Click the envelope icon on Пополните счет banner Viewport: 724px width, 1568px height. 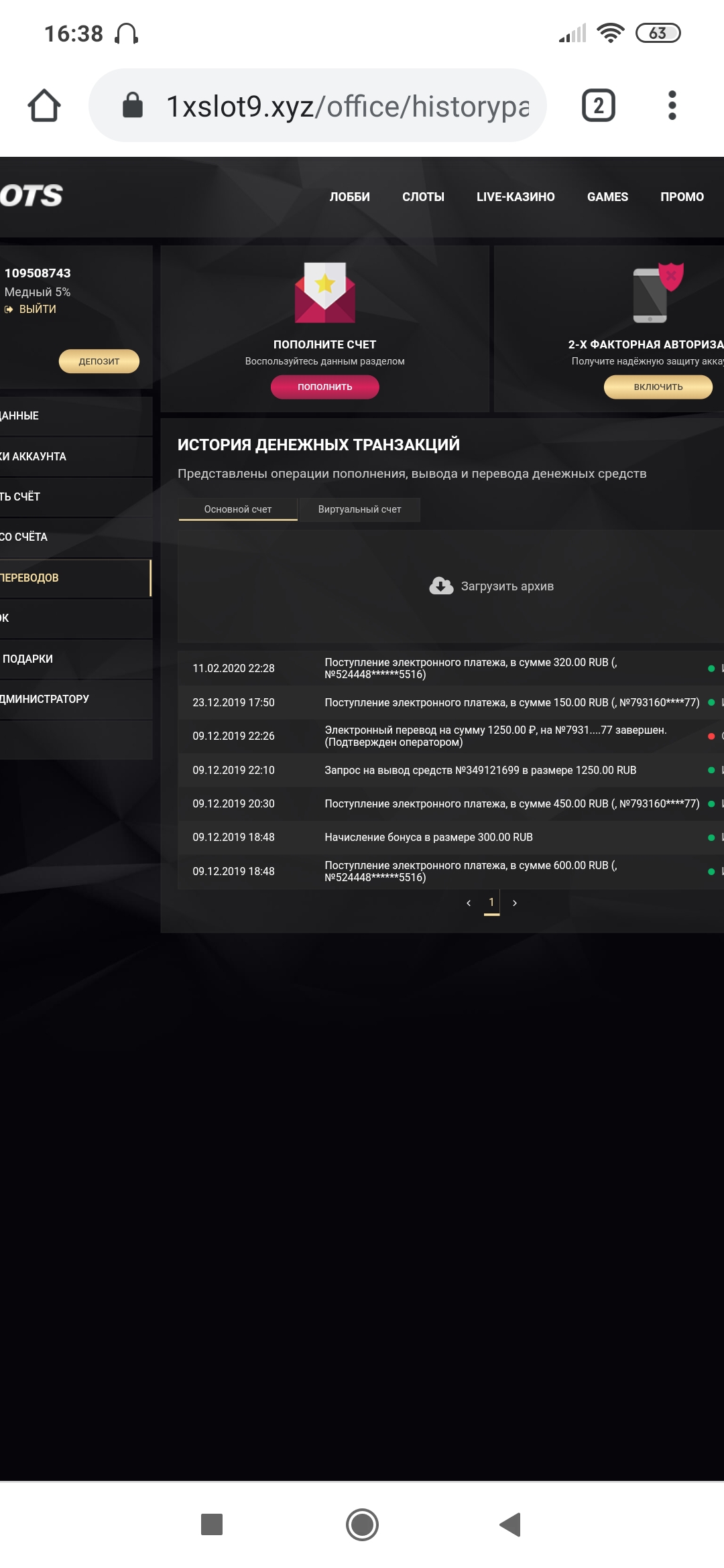click(x=326, y=293)
